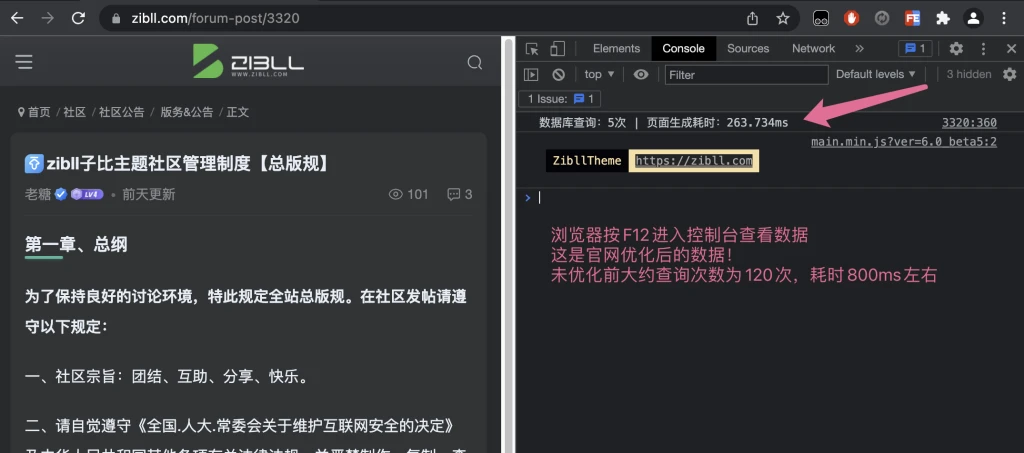The width and height of the screenshot is (1024, 453).
Task: Bookmark this page with the star
Action: (x=783, y=18)
